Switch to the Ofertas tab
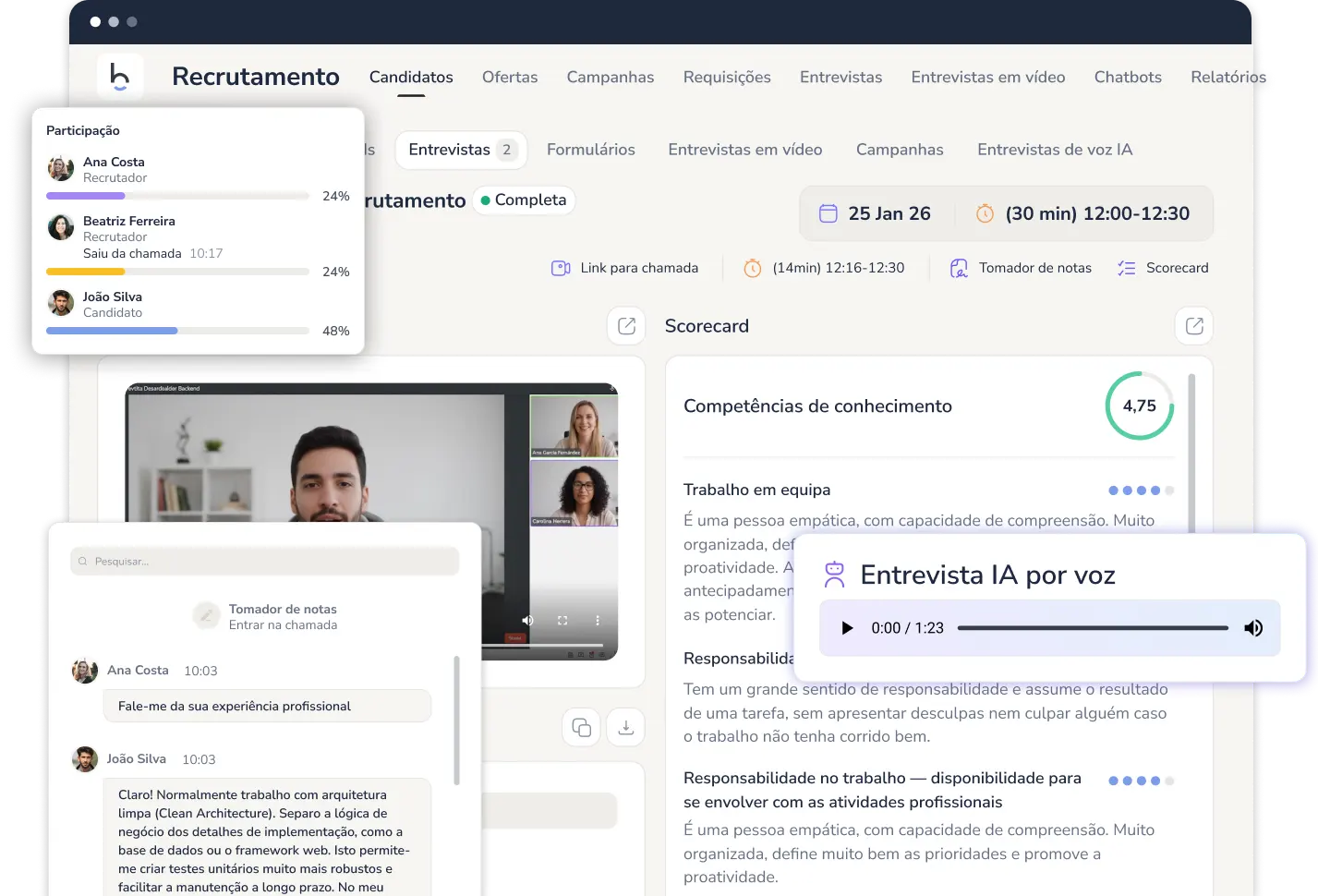Viewport: 1318px width, 896px height. pos(510,77)
